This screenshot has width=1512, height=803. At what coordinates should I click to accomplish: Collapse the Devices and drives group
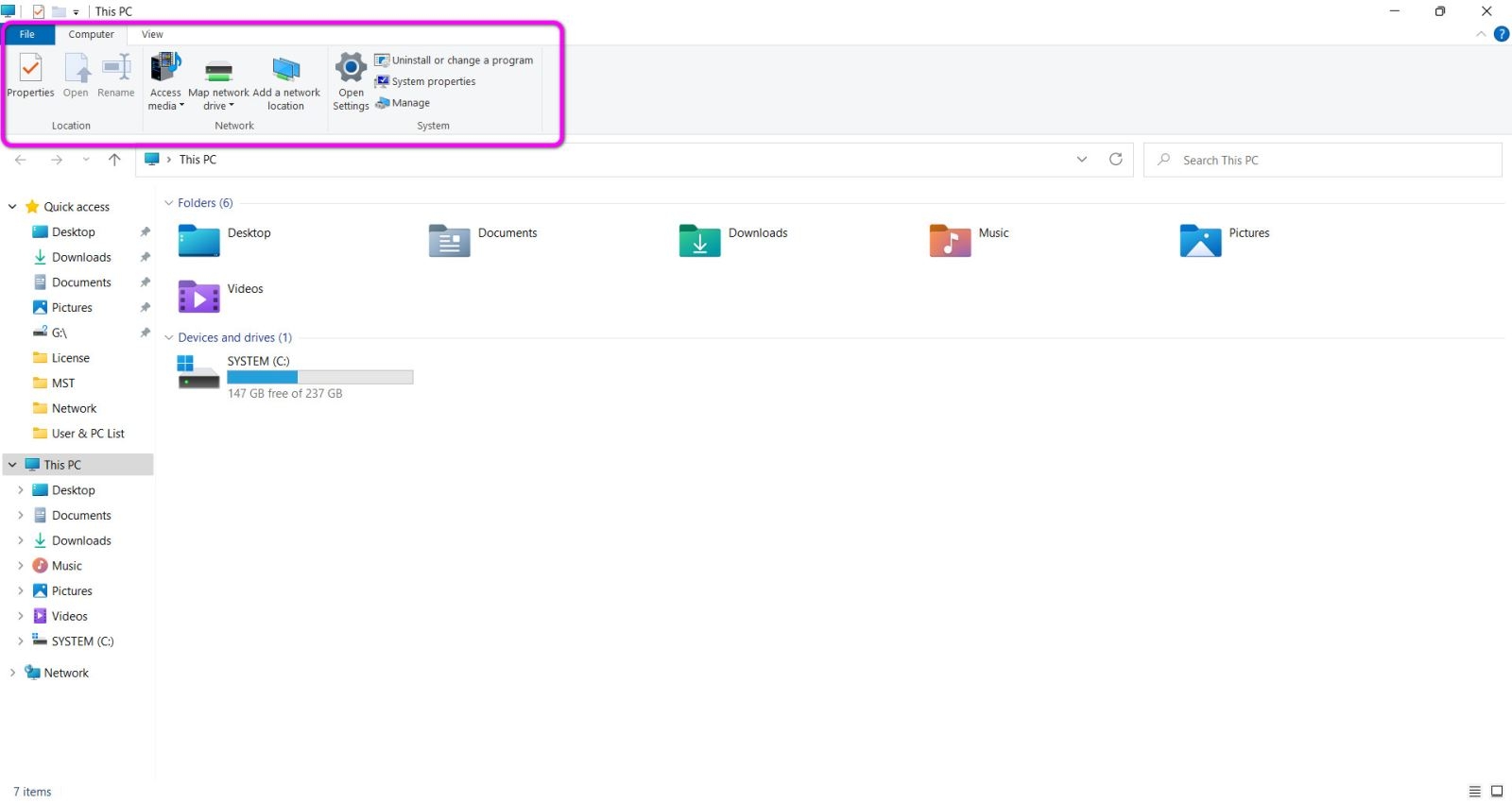tap(169, 337)
